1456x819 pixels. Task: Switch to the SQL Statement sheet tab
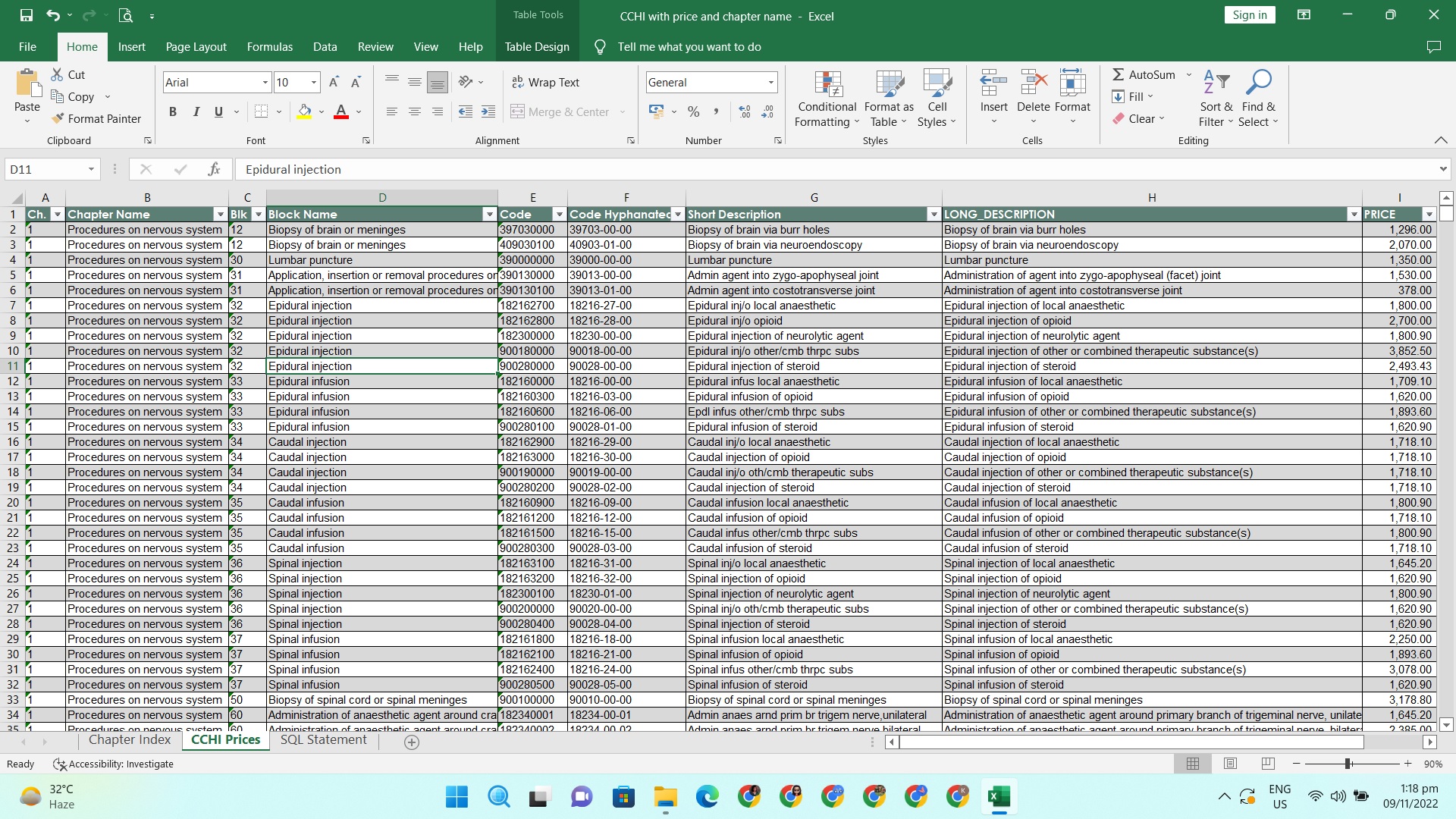coord(323,739)
